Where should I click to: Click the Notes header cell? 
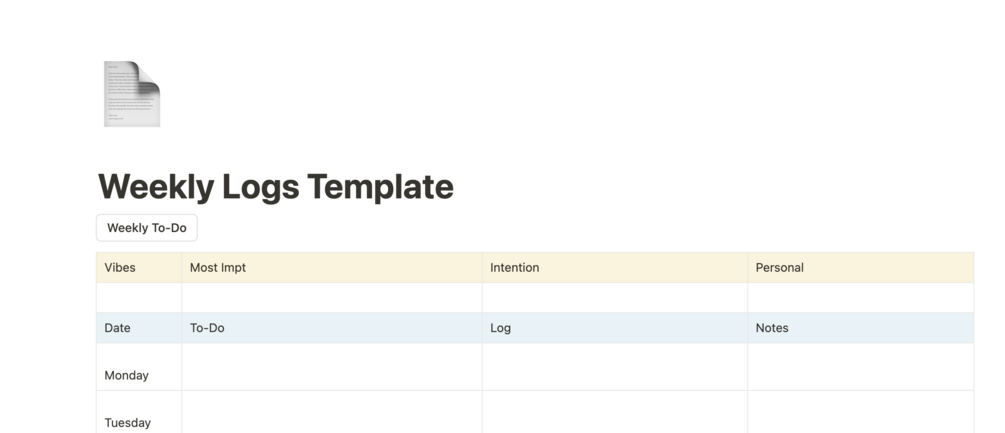click(x=860, y=328)
